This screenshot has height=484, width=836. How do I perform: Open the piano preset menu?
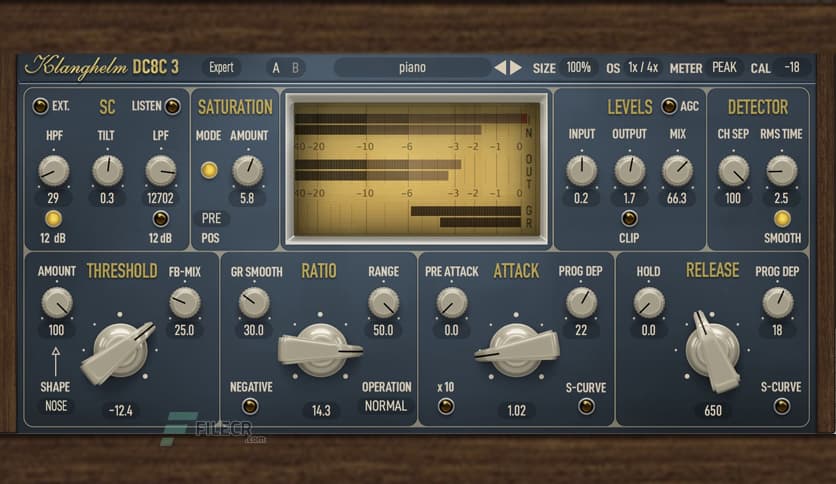[412, 68]
